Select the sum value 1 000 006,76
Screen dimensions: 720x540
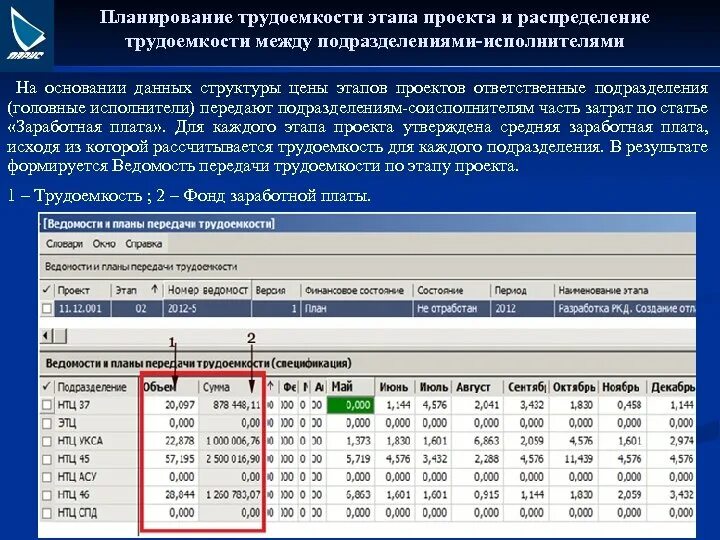pyautogui.click(x=233, y=441)
